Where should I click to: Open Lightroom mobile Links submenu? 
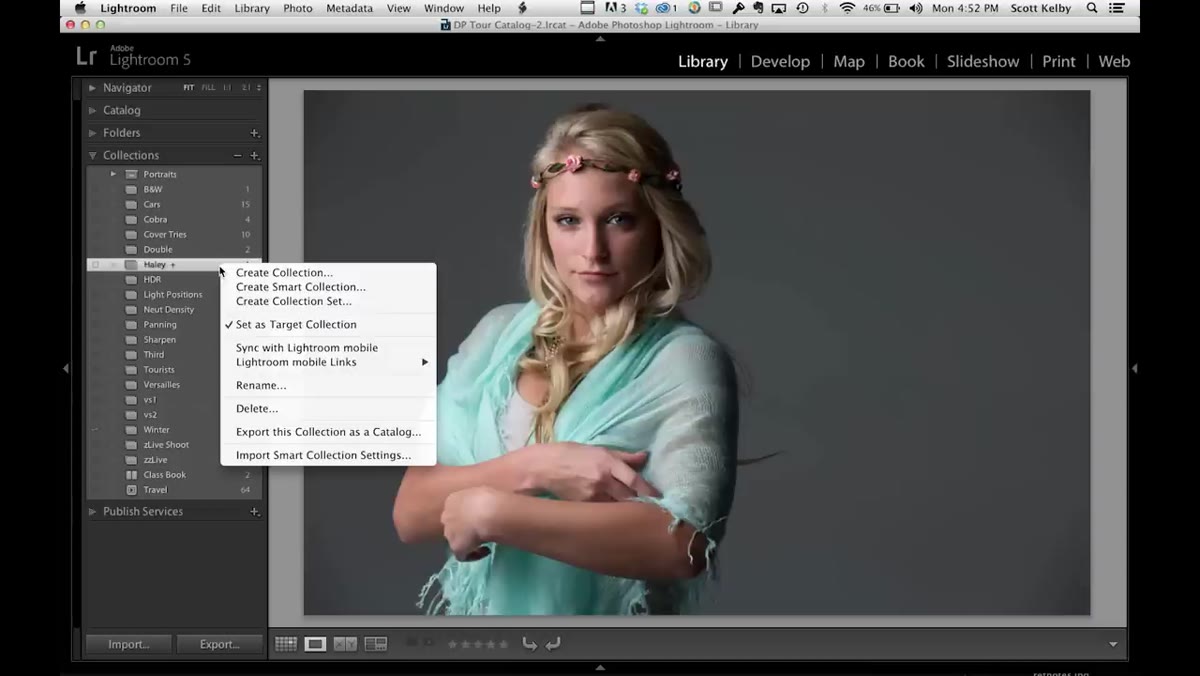pos(329,362)
